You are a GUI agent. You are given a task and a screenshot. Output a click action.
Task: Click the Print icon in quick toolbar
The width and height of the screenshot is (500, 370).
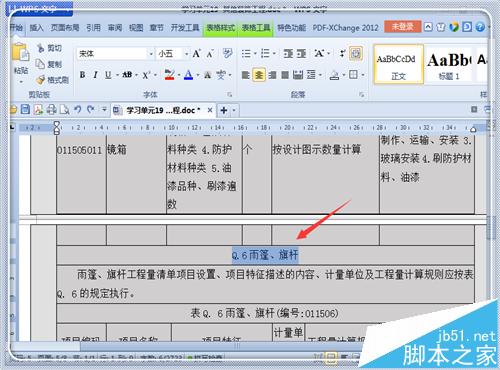[x=51, y=109]
